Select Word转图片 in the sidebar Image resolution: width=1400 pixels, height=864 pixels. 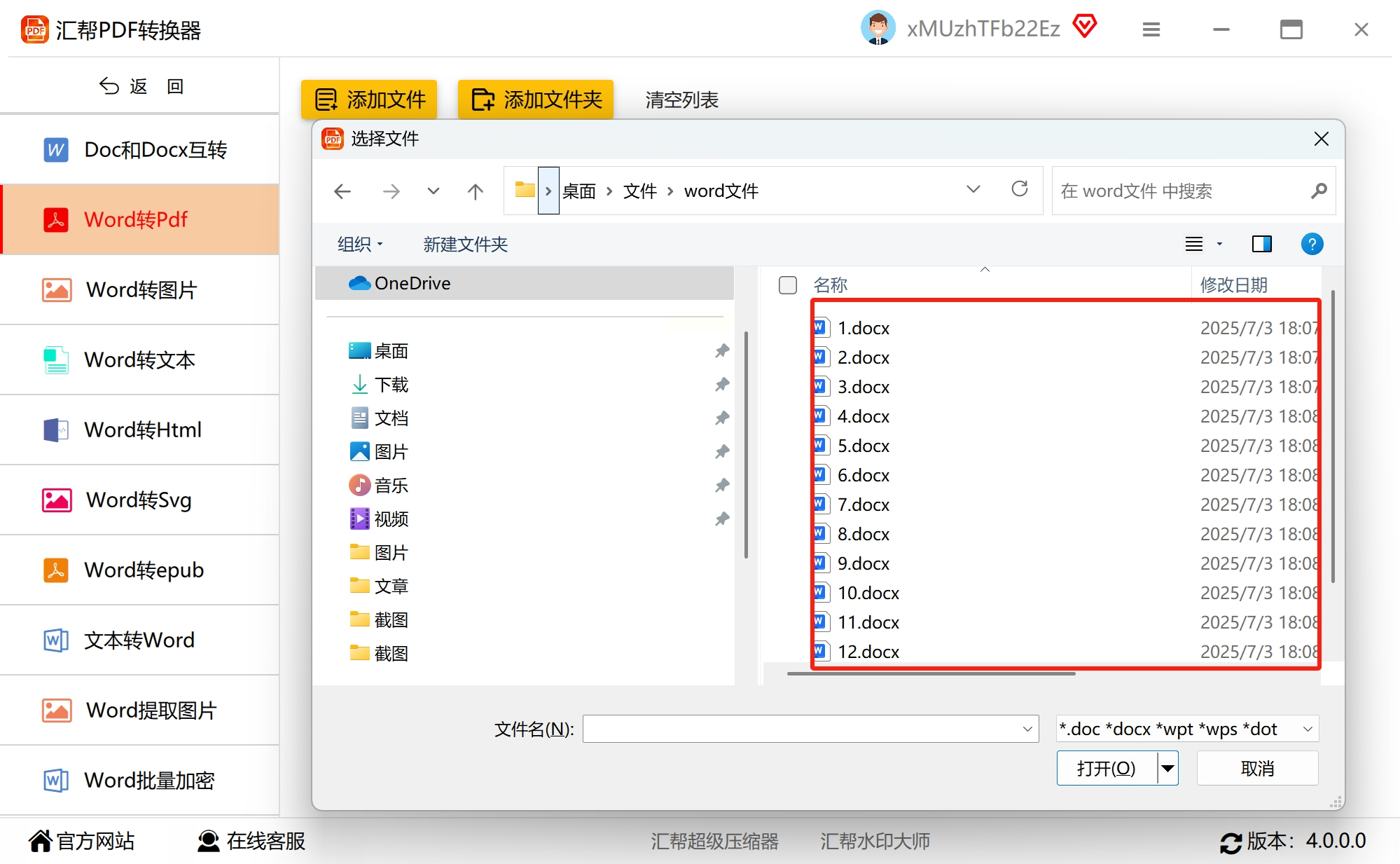click(139, 289)
